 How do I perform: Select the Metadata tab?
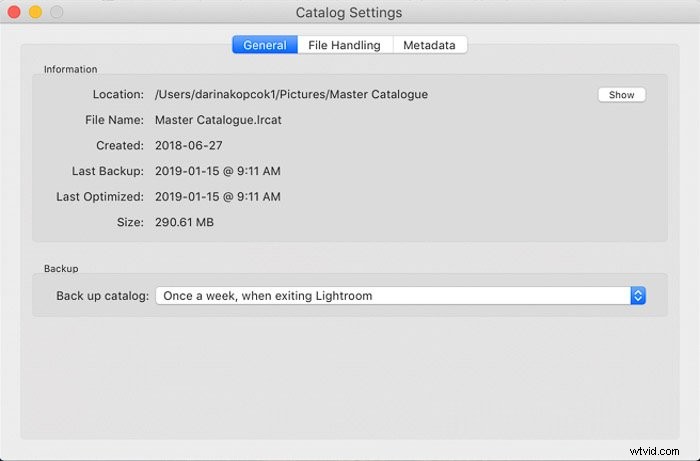coord(429,45)
